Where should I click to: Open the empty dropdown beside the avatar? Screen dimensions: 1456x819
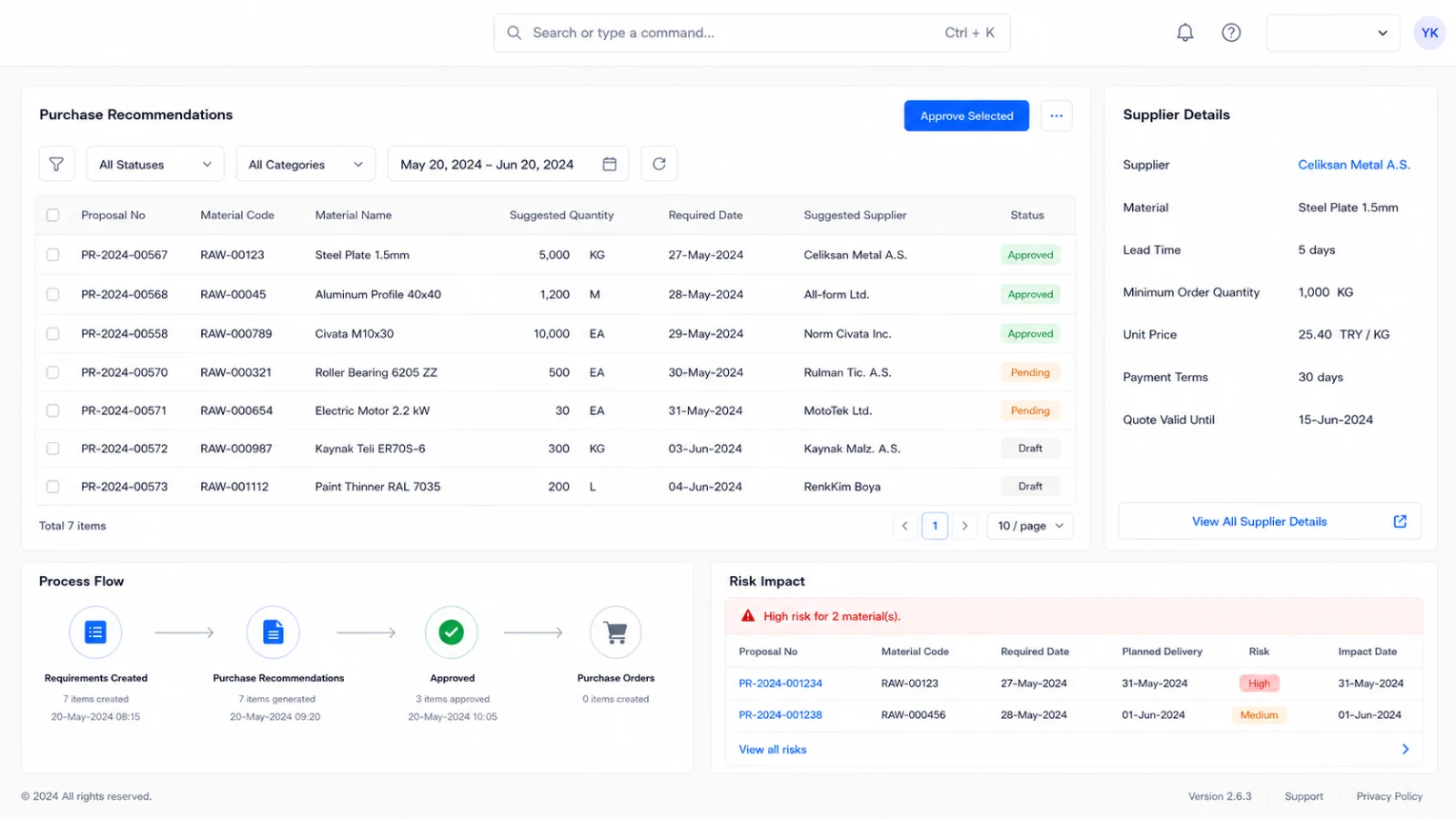coord(1332,33)
